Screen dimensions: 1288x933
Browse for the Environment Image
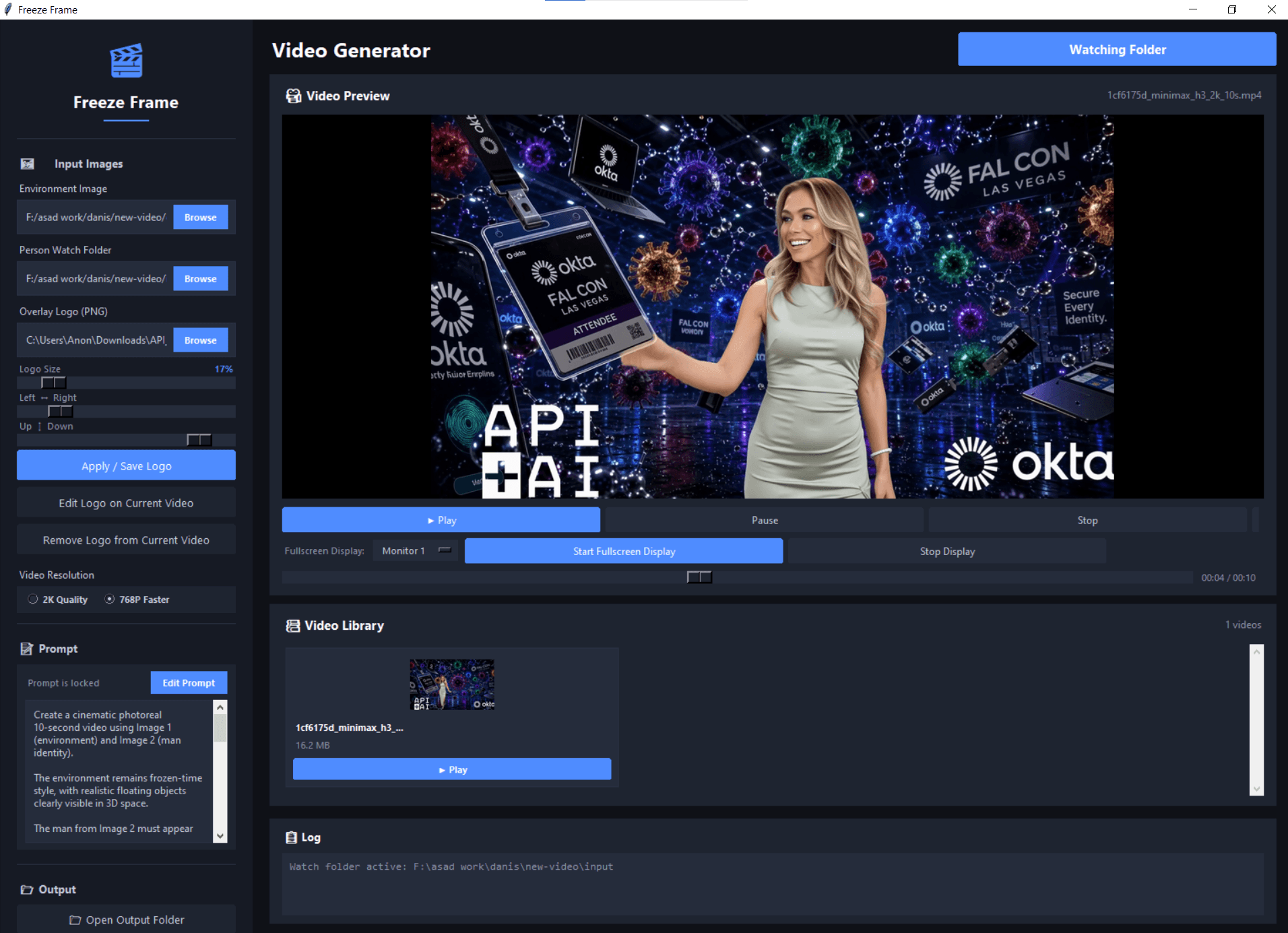pos(201,218)
